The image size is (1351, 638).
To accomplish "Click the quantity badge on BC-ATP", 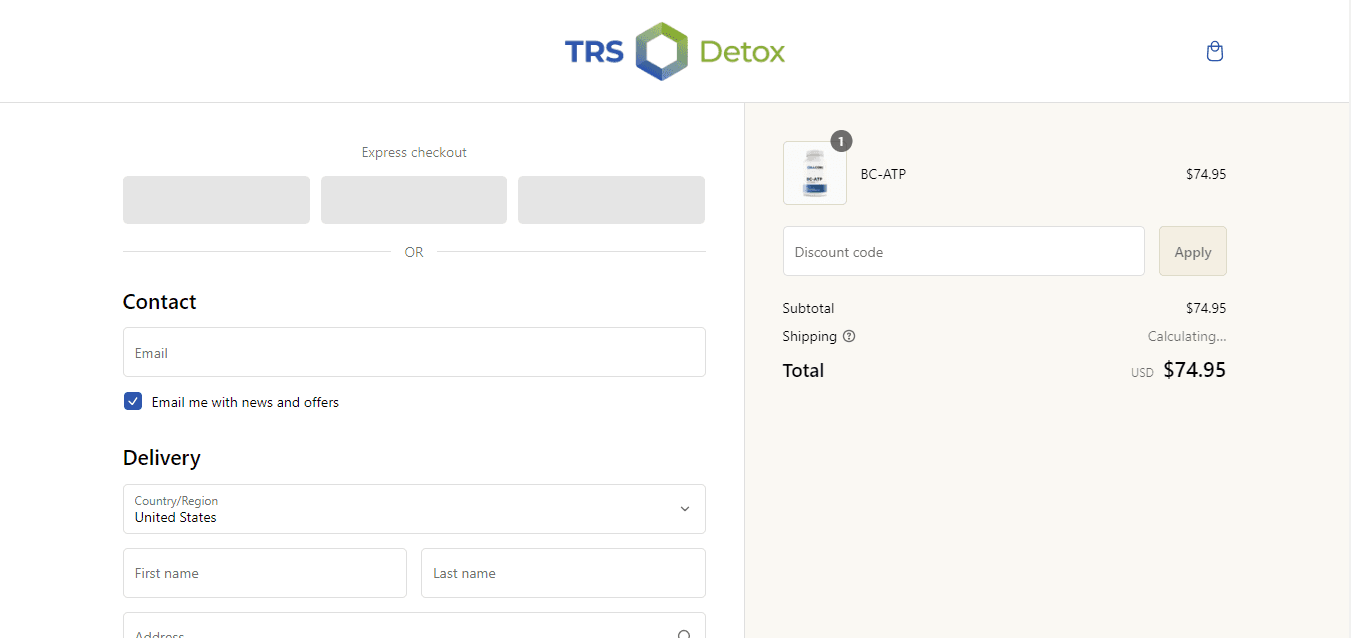I will [x=841, y=142].
